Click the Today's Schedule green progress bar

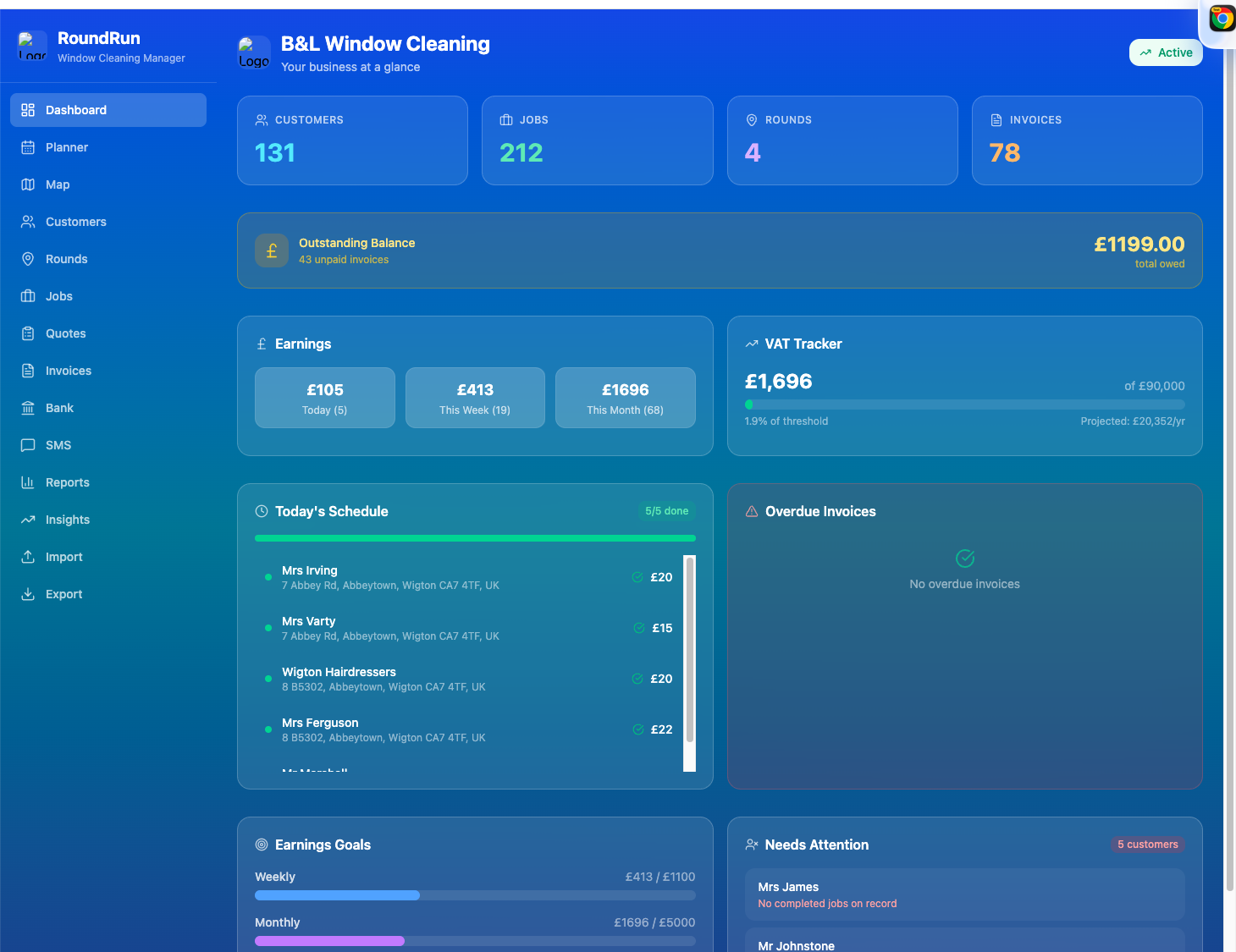click(475, 538)
